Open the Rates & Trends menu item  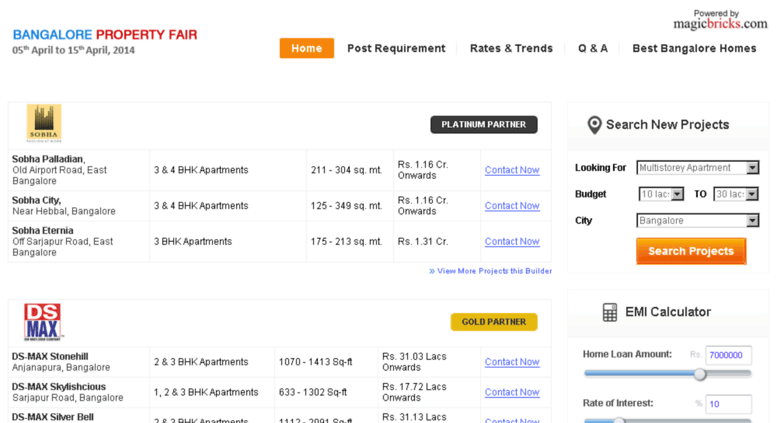[x=511, y=49]
